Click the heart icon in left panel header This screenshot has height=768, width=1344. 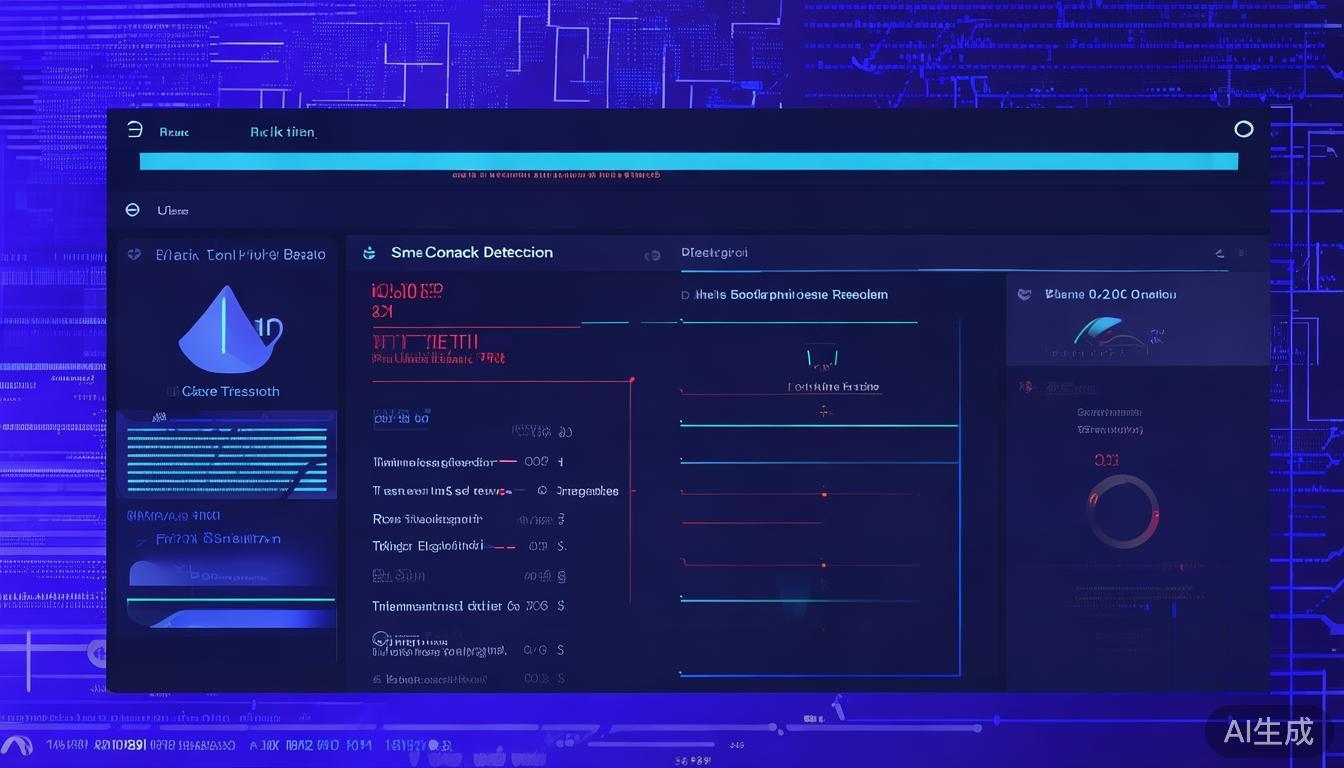click(134, 255)
